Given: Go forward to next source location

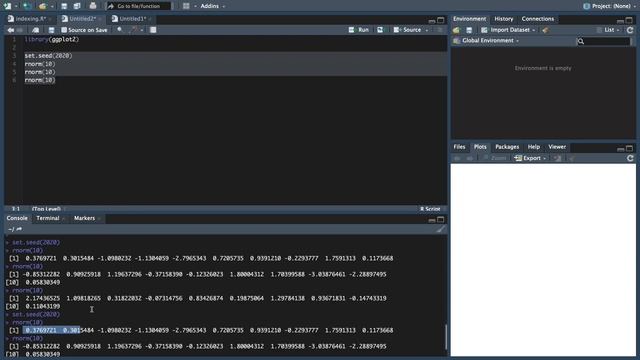Looking at the screenshot, I should click(x=20, y=30).
